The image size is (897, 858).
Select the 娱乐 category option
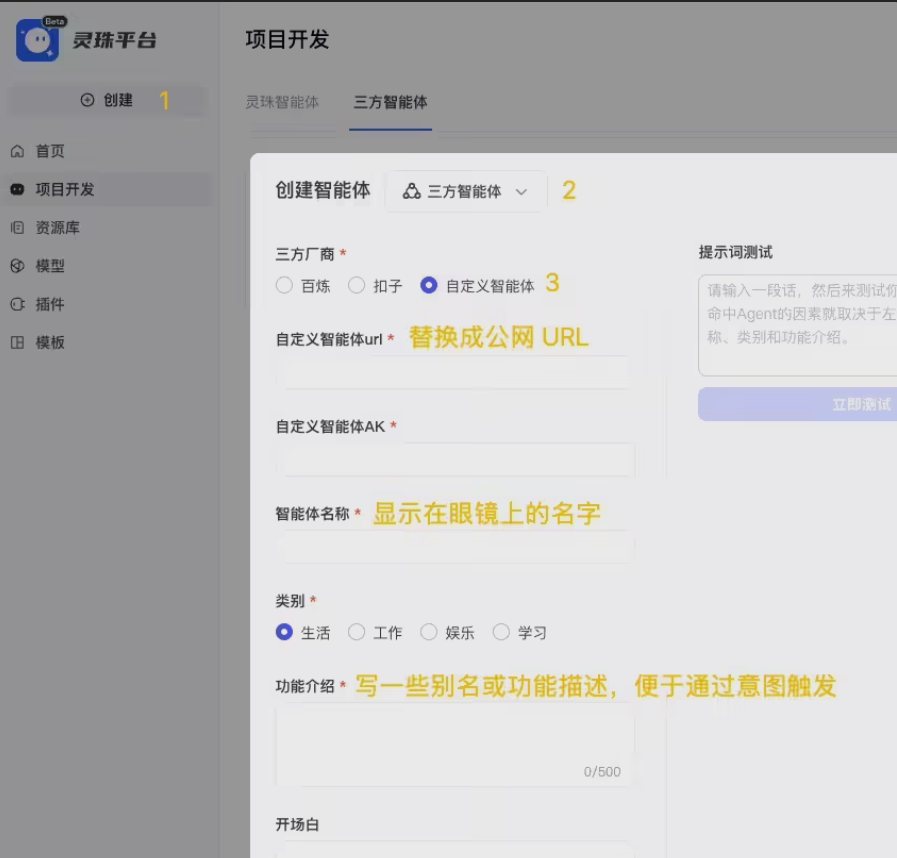click(429, 632)
